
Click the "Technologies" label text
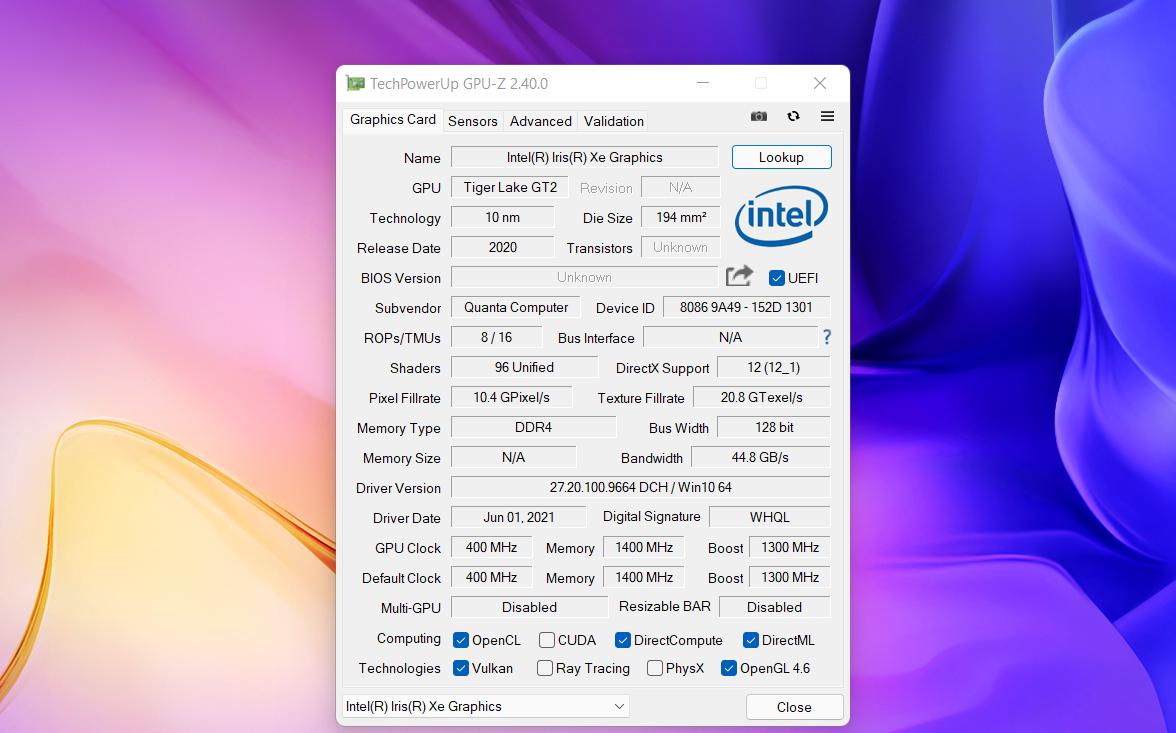pos(400,668)
